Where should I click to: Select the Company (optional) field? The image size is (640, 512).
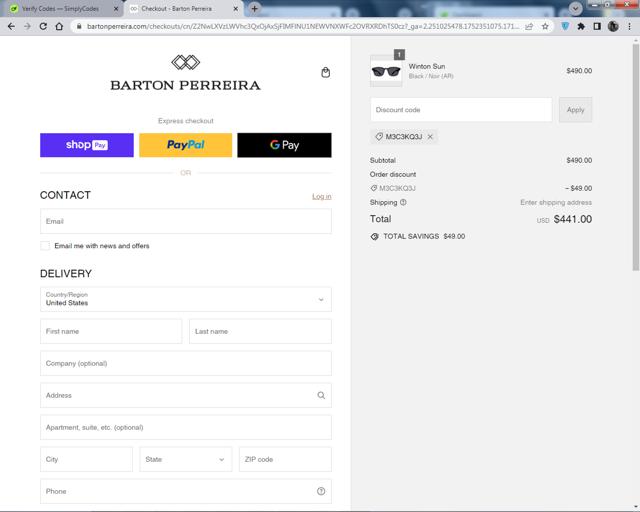click(186, 363)
